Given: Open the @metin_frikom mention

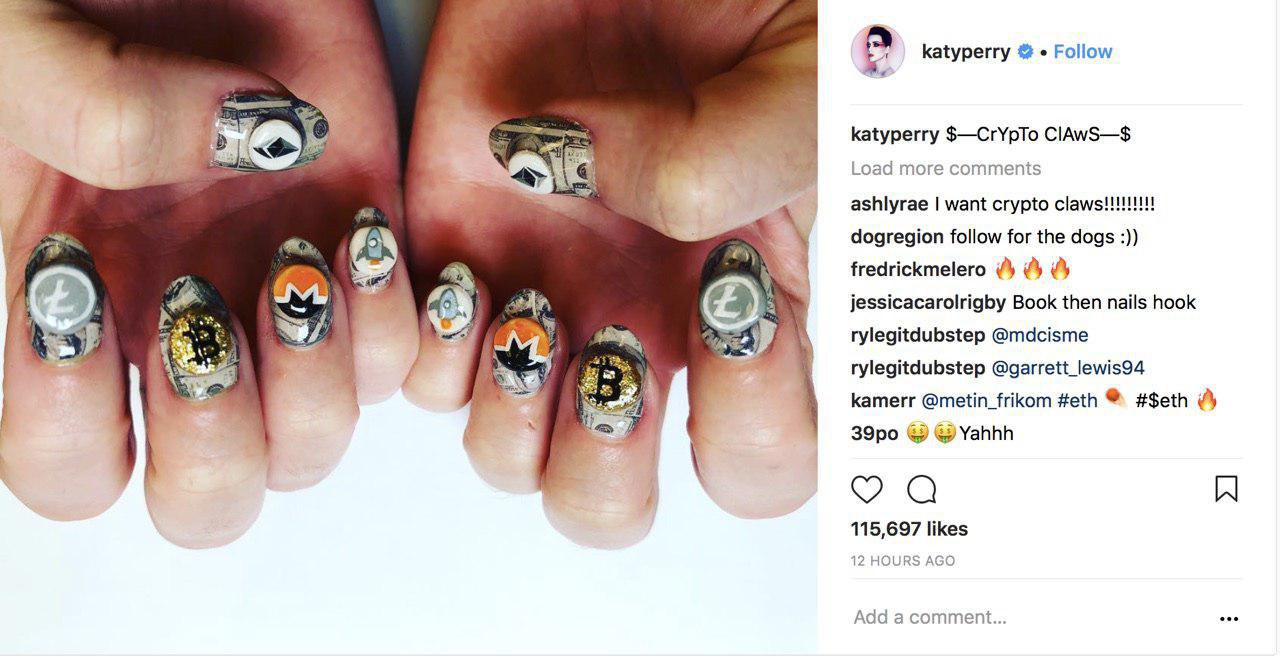Looking at the screenshot, I should (986, 401).
